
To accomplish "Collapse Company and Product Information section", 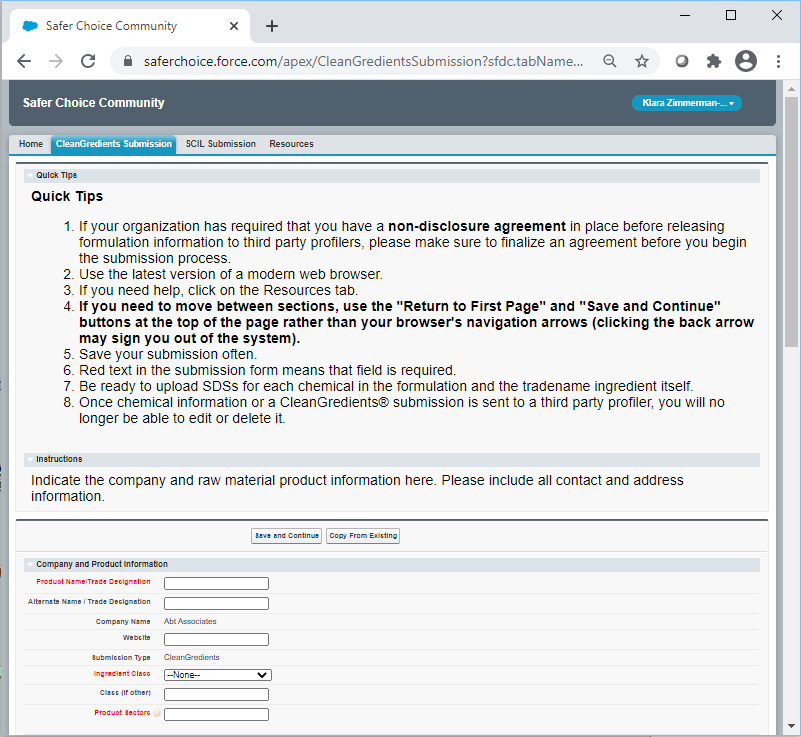I will point(30,564).
